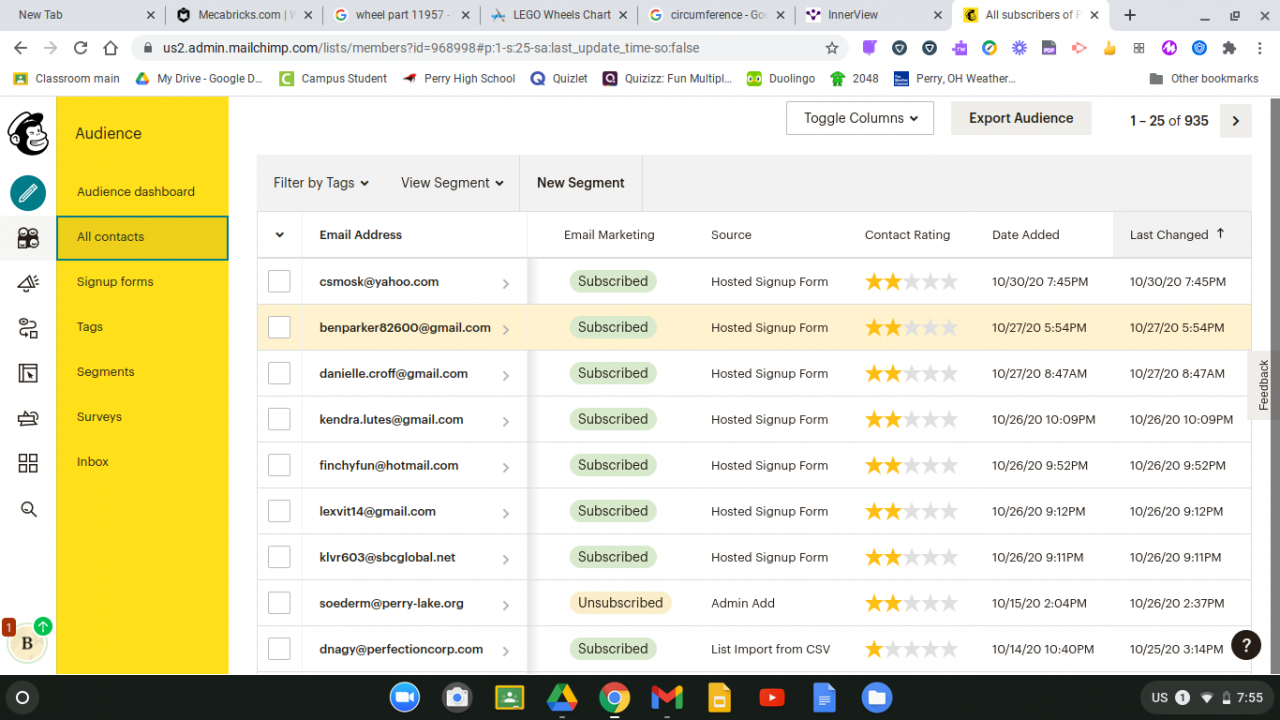The image size is (1280, 720).
Task: Open Google Classroom from the shelf
Action: 509,697
